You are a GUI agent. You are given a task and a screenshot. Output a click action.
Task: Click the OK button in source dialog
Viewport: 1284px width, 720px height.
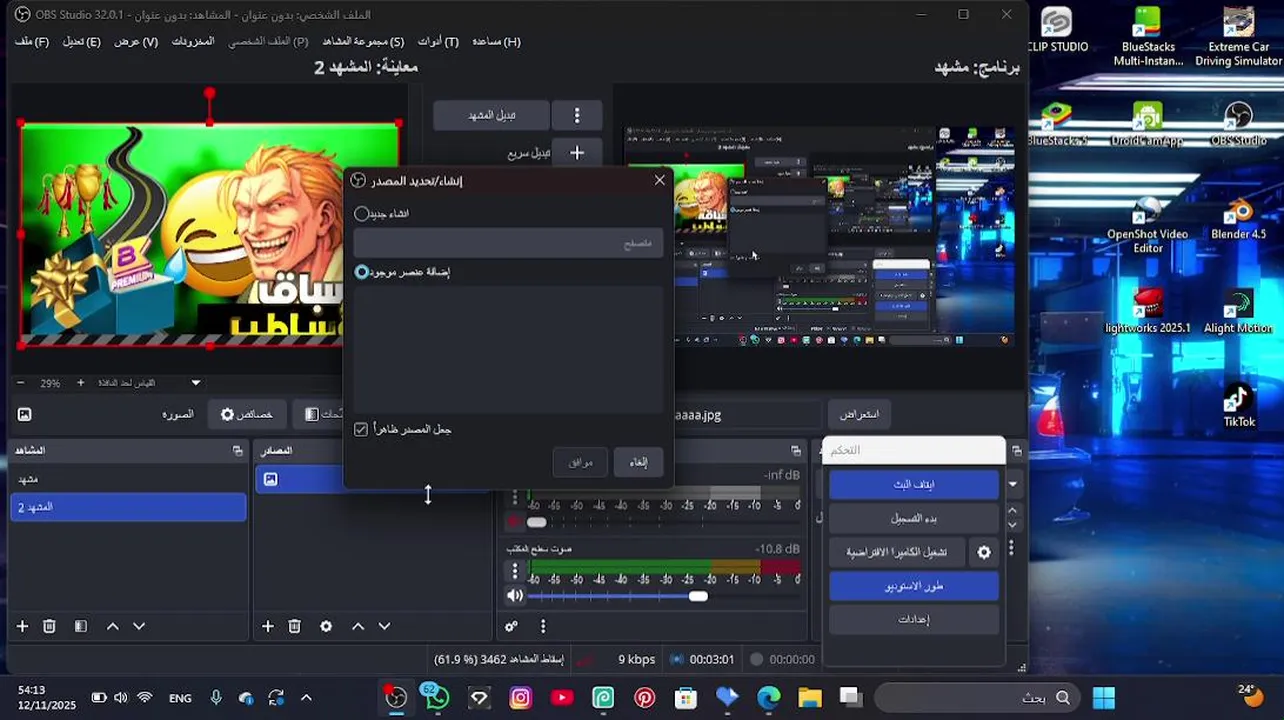click(x=580, y=462)
